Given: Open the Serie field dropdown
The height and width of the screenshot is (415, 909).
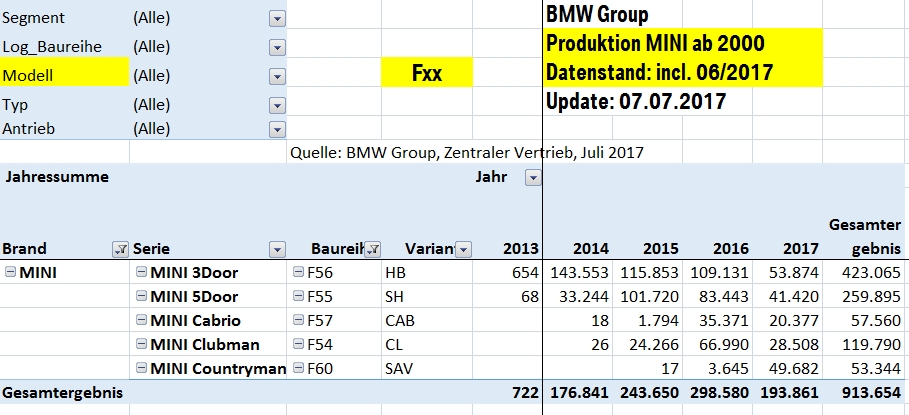Looking at the screenshot, I should [x=278, y=250].
